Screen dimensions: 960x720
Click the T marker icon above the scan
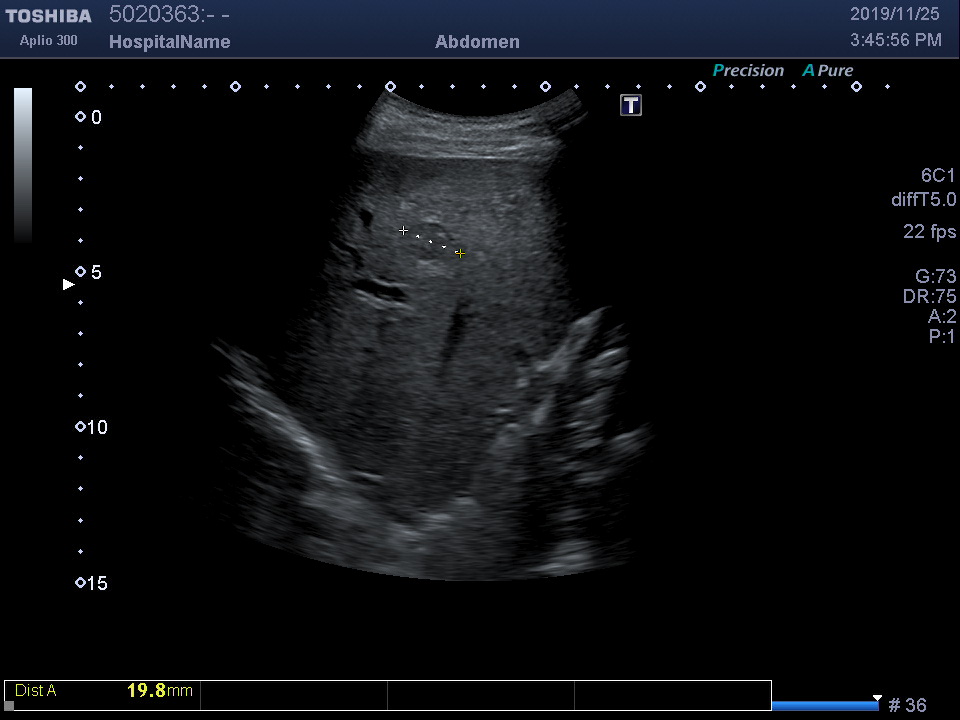coord(631,105)
